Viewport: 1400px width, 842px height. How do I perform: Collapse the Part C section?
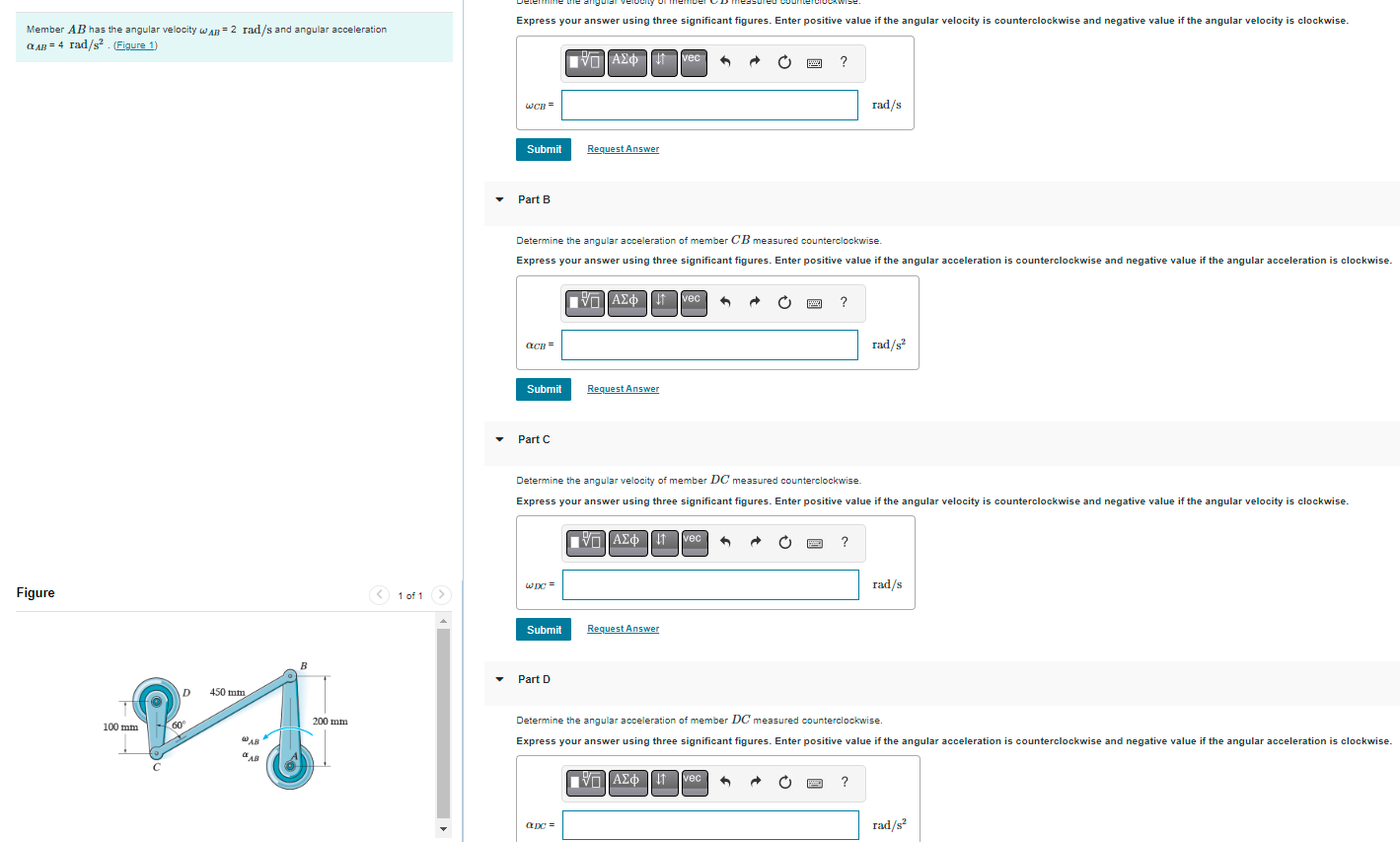click(499, 439)
